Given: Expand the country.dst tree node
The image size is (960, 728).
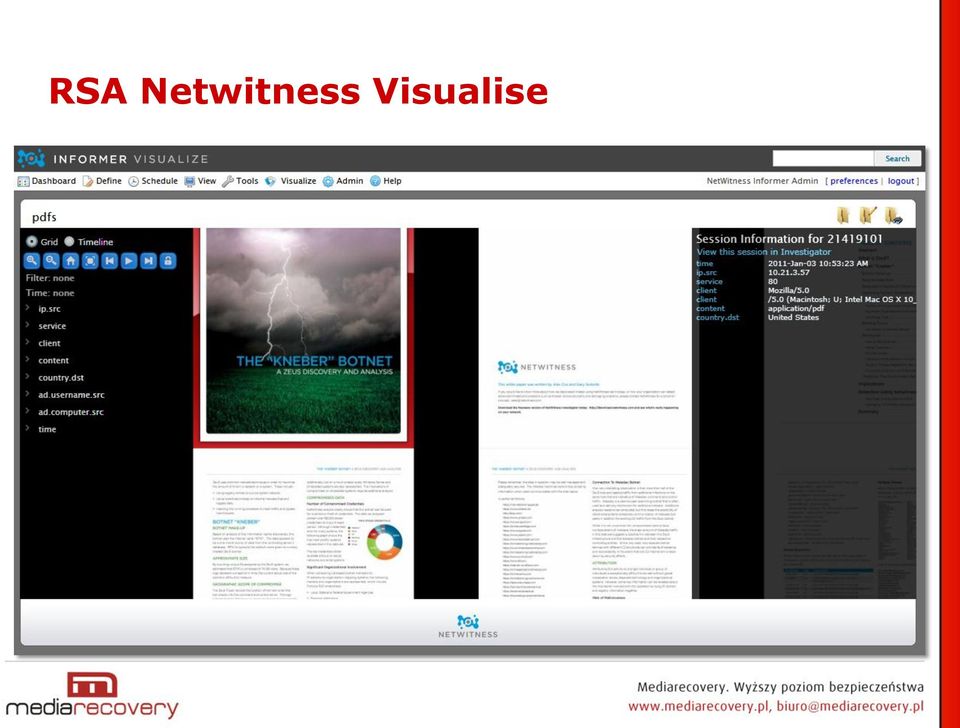Looking at the screenshot, I should [x=28, y=377].
